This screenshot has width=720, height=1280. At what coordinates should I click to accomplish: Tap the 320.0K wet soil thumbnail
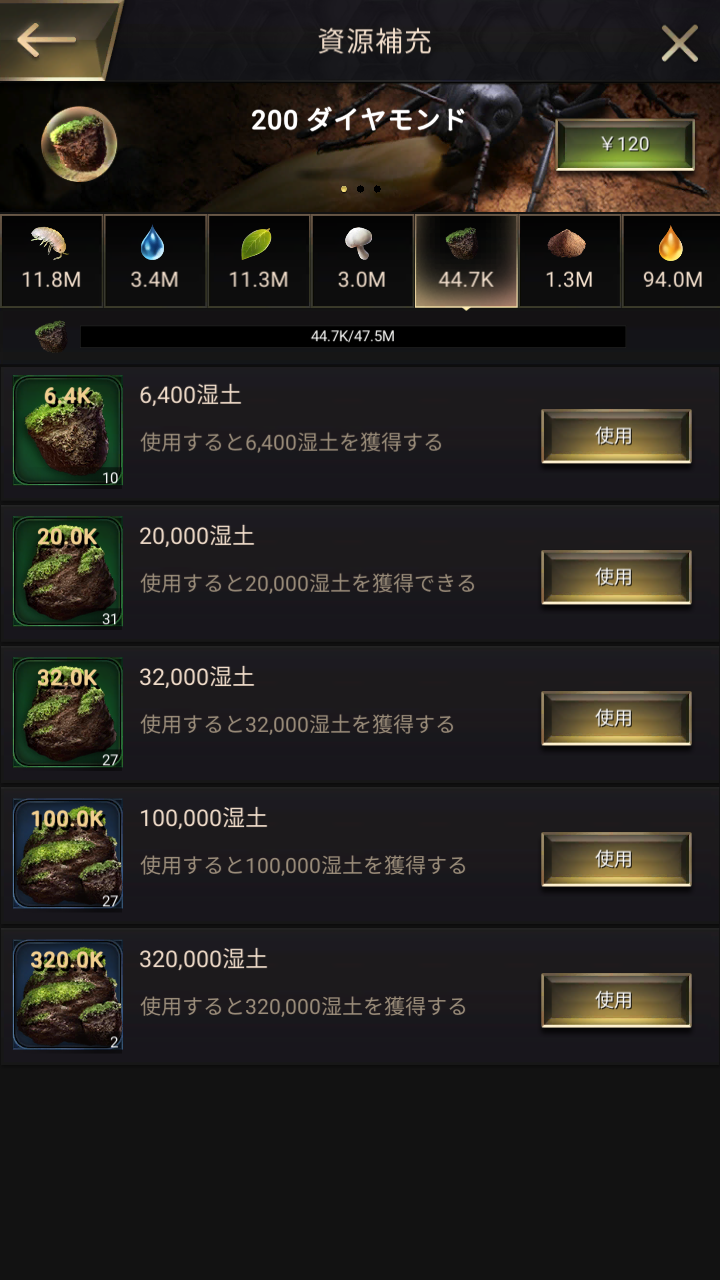(68, 995)
